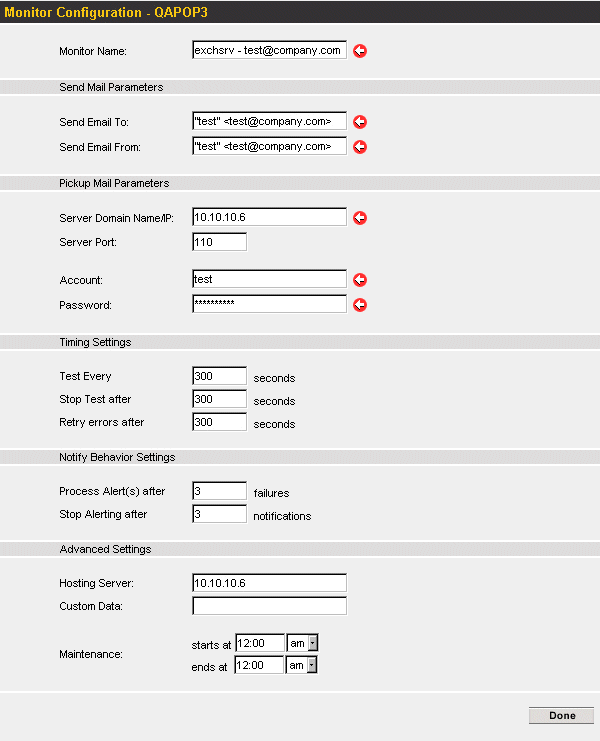Open the maintenance starts at am/pm dropdown
Viewport: 600px width, 741px height.
click(302, 643)
